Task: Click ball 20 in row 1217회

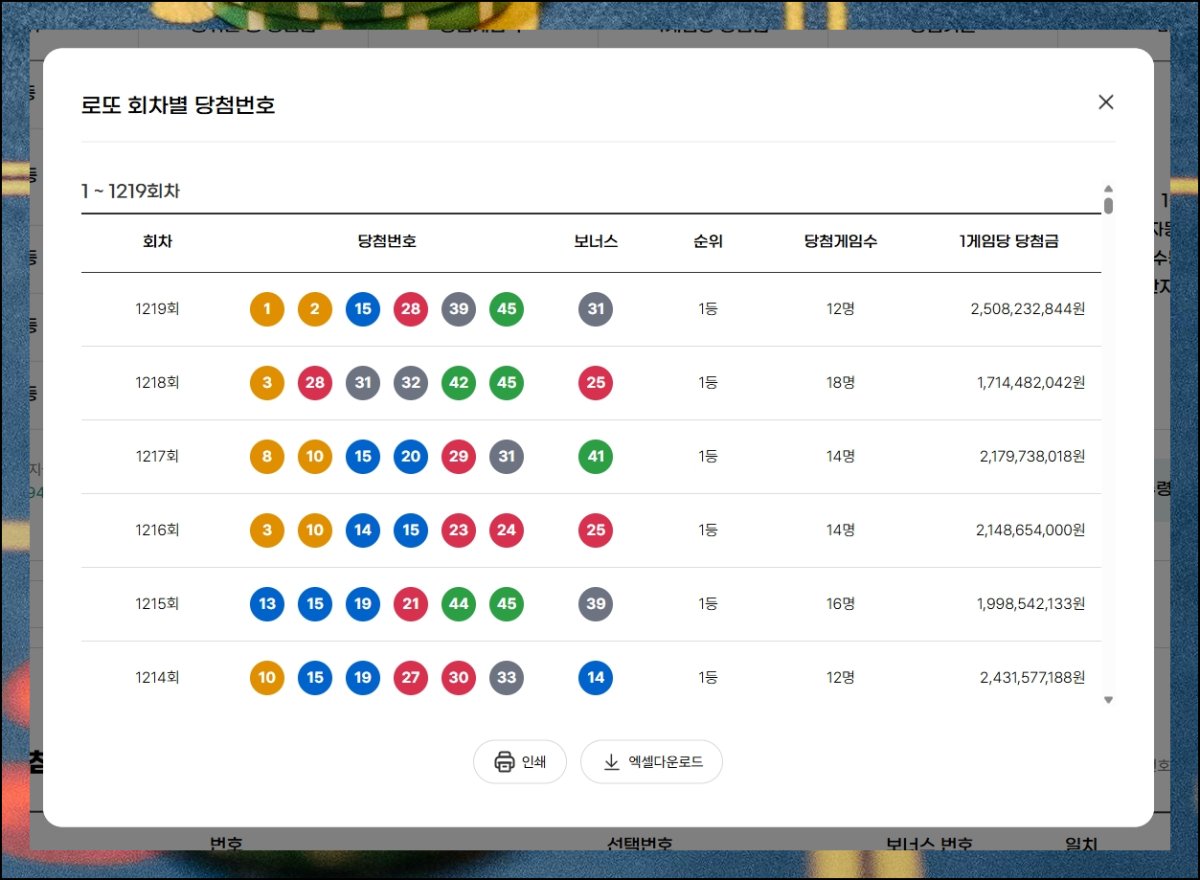Action: (411, 457)
